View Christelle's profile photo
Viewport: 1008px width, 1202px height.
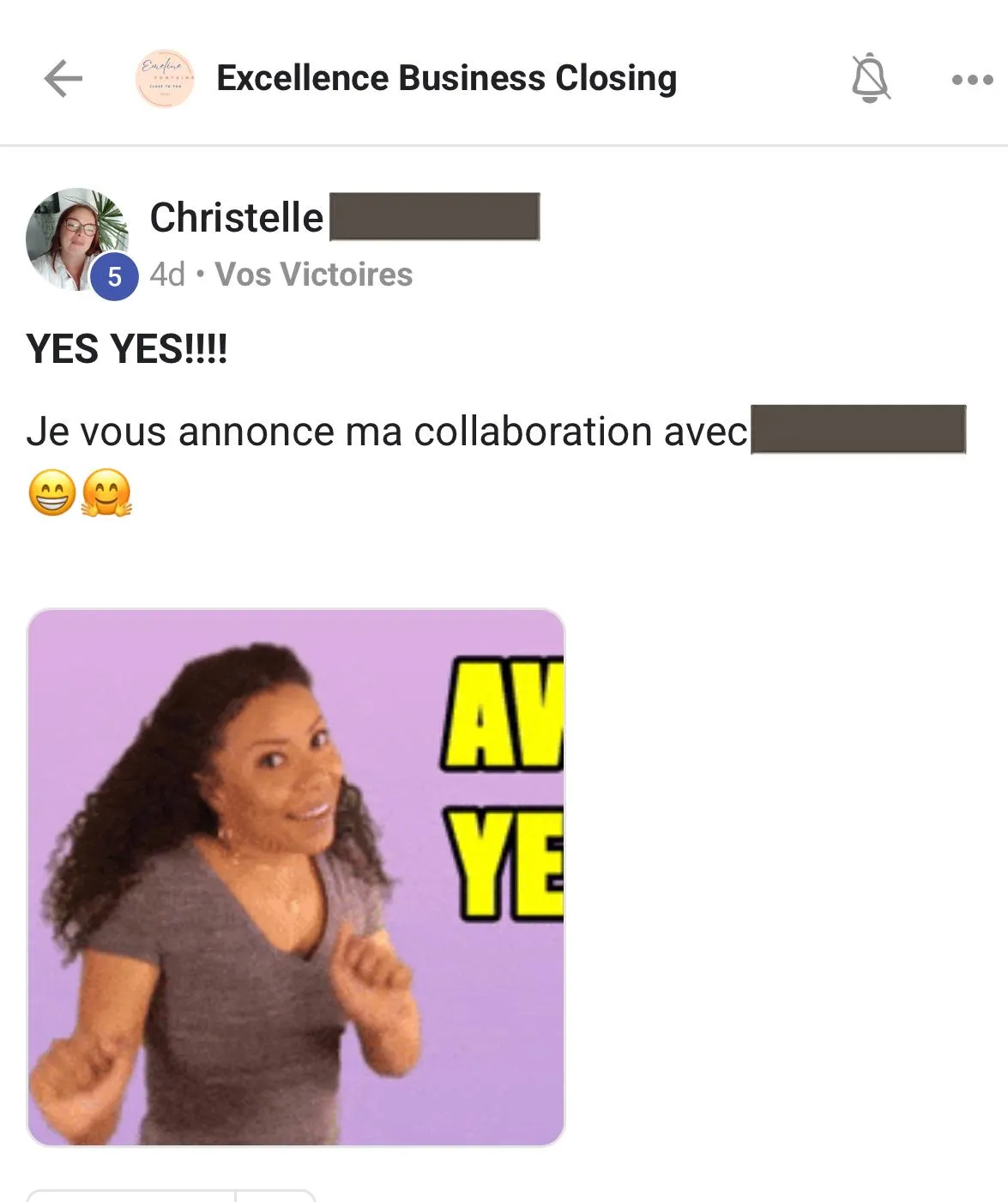tap(76, 239)
